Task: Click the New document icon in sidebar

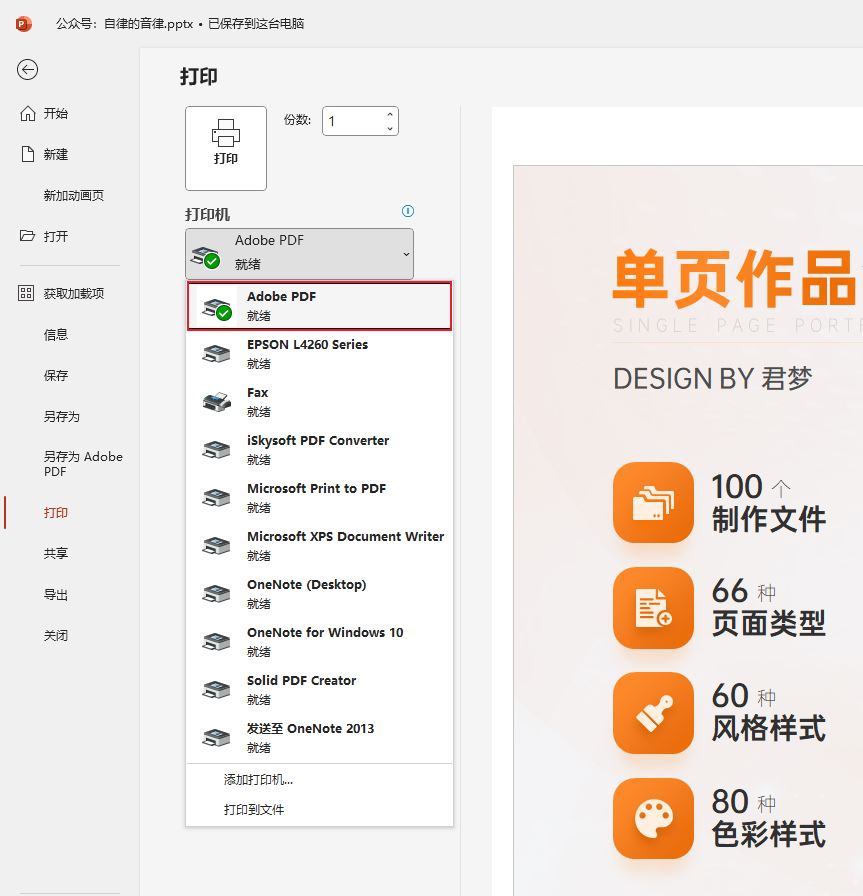Action: 28,154
